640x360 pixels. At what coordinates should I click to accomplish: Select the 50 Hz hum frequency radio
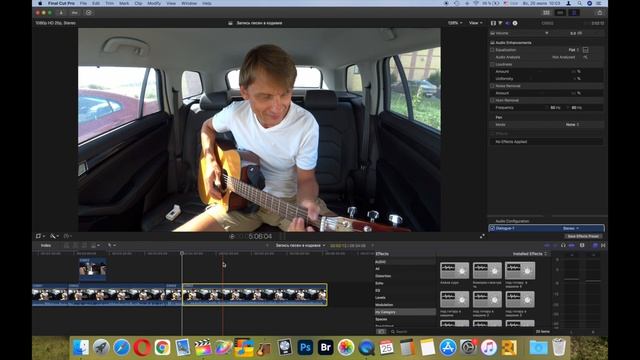pyautogui.click(x=547, y=108)
